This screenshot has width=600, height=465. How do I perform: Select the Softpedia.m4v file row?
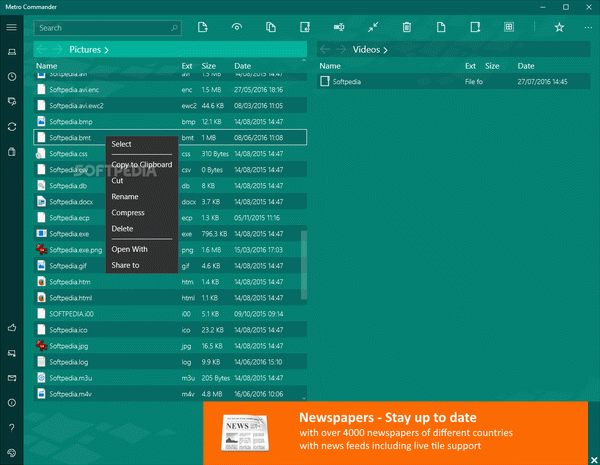coord(170,394)
